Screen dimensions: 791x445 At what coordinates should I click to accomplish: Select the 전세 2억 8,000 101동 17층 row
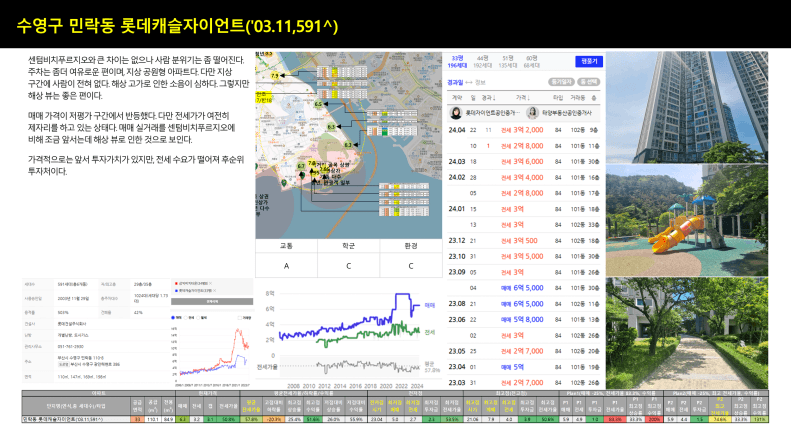pyautogui.click(x=524, y=193)
